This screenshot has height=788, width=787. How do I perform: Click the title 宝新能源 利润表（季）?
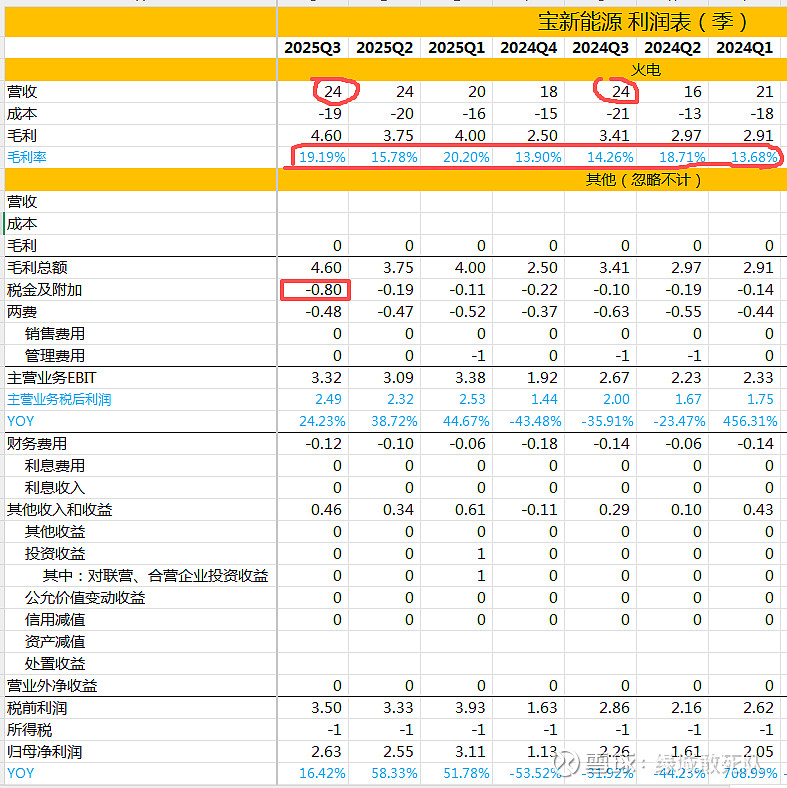click(x=643, y=22)
